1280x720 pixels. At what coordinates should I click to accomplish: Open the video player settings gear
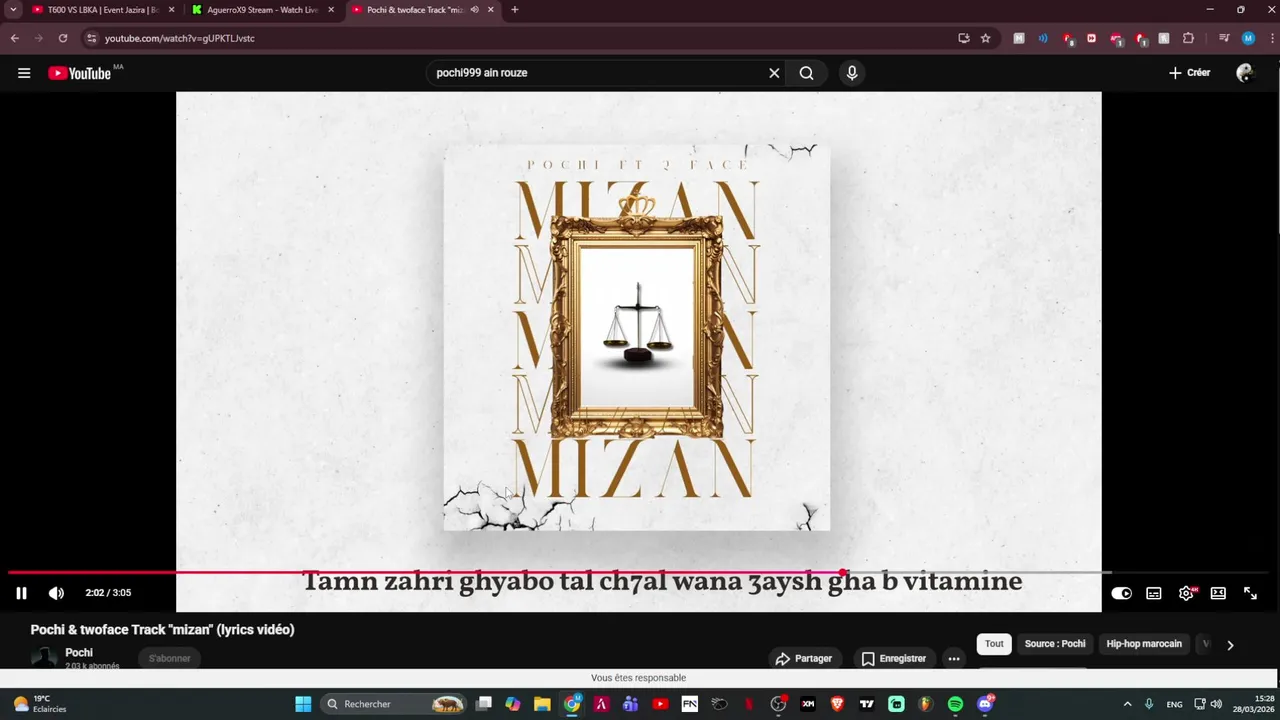coord(1186,593)
